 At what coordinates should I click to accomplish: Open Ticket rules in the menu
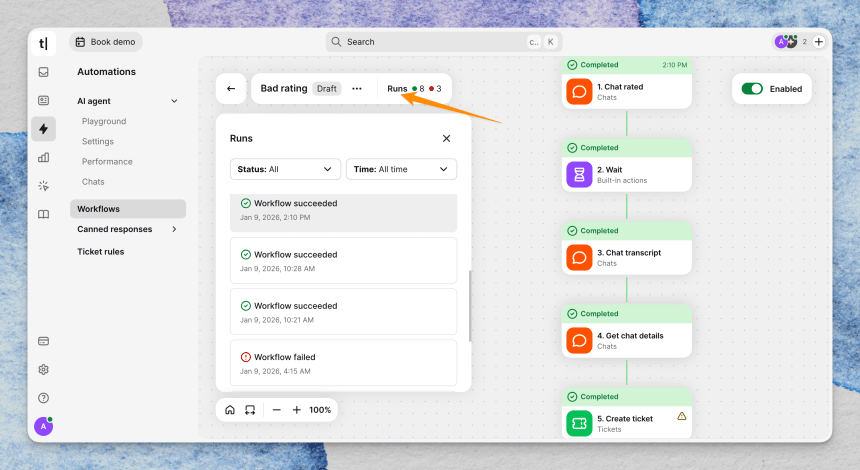tap(100, 252)
